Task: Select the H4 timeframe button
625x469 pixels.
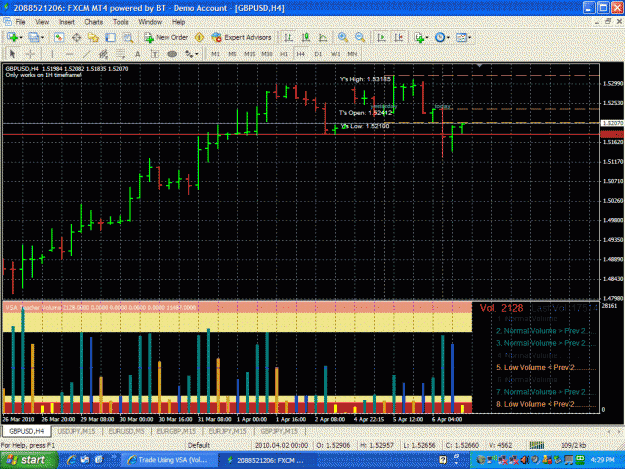Action: (301, 54)
